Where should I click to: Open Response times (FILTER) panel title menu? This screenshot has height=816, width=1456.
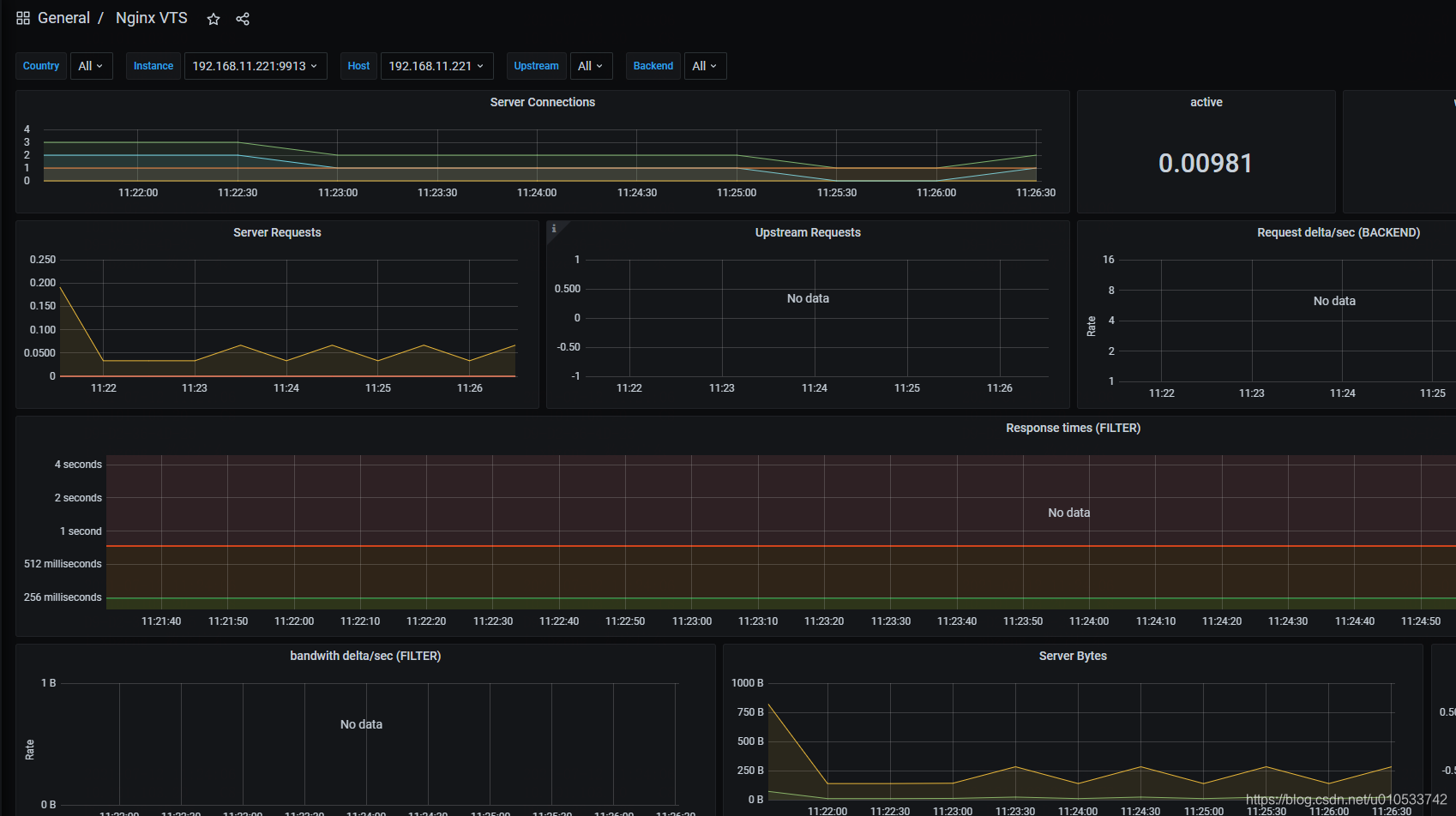coord(1073,428)
